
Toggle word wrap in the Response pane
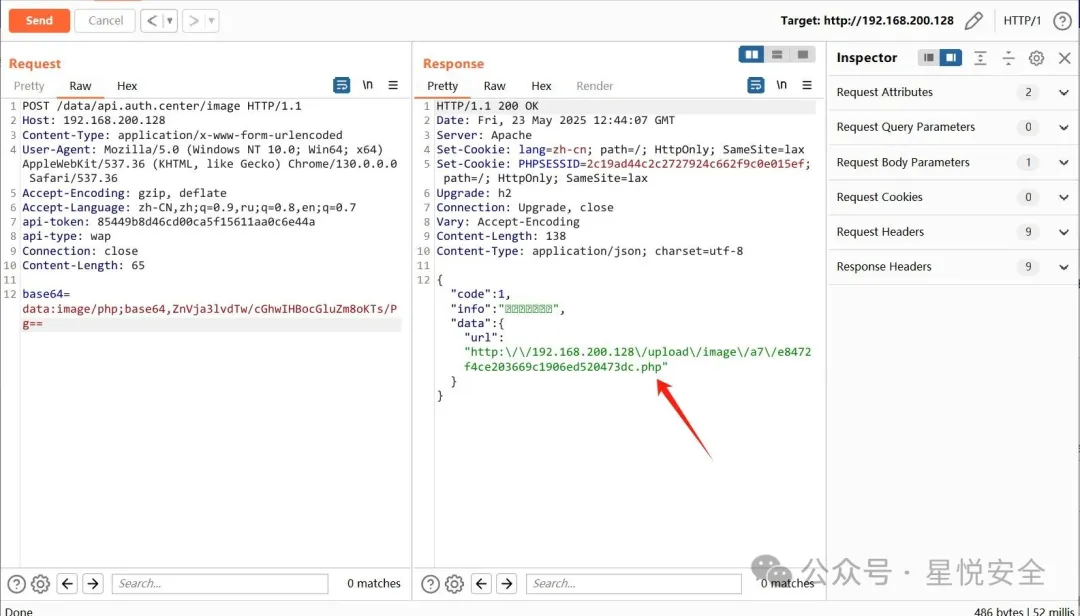tap(756, 85)
